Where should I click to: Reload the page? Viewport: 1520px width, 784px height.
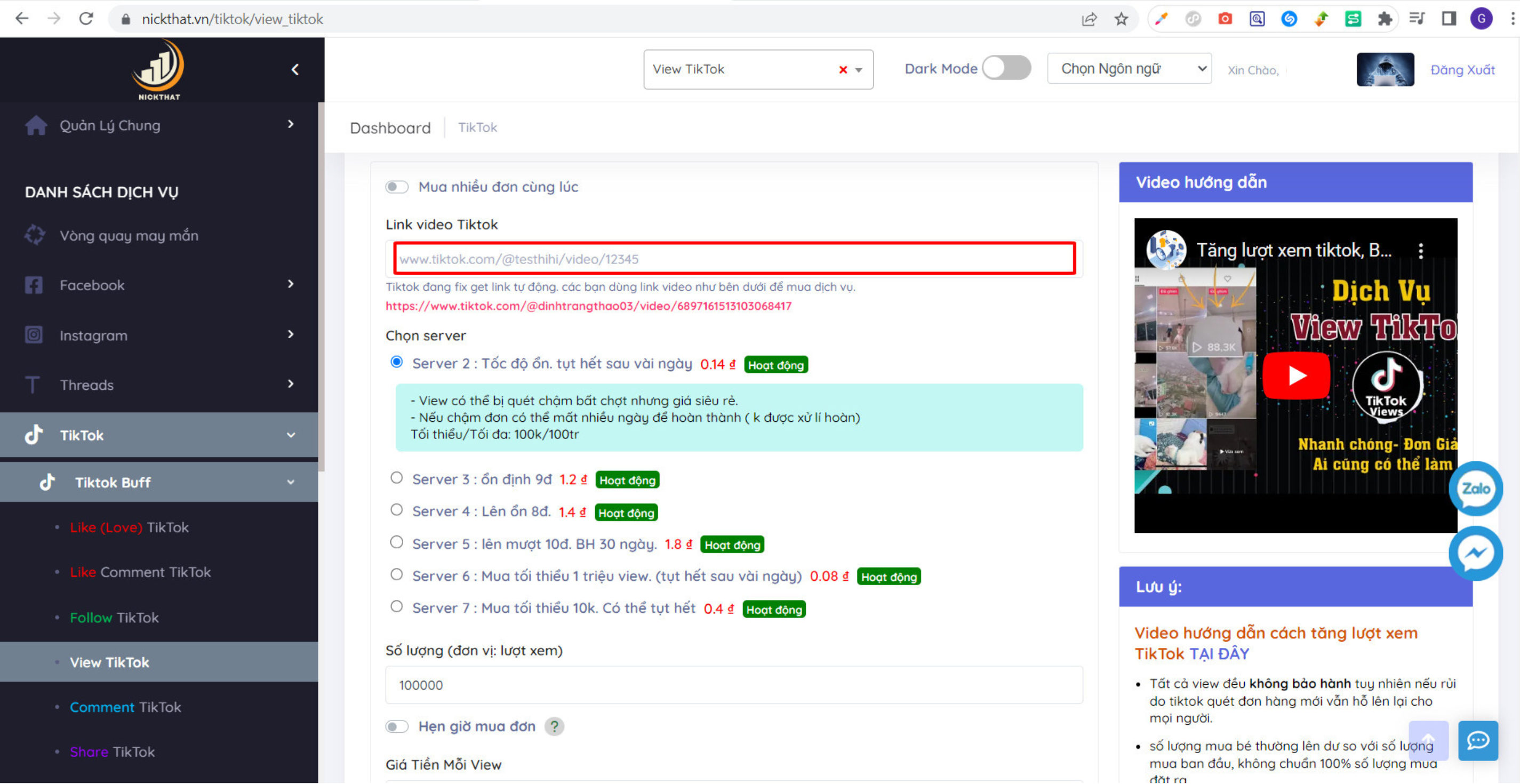coord(86,19)
